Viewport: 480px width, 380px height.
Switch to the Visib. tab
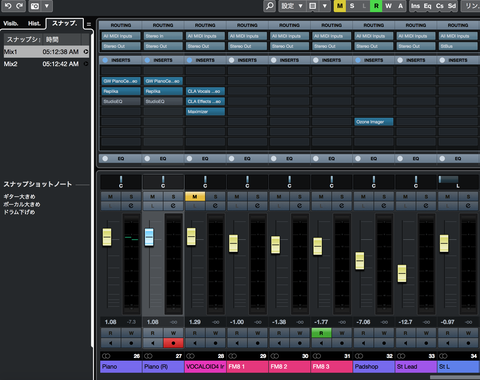11,23
